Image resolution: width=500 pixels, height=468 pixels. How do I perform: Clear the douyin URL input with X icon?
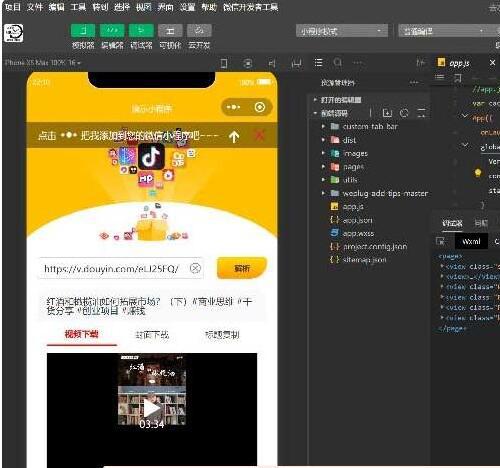coord(195,268)
